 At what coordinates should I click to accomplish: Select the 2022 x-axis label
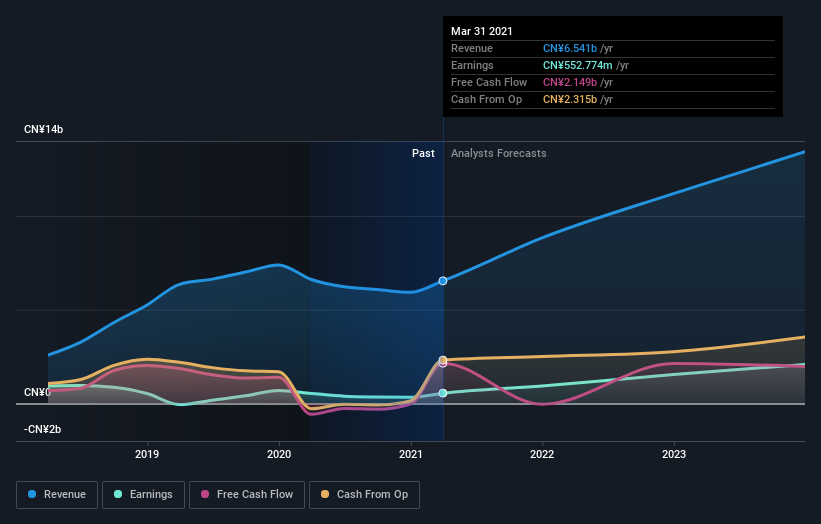coord(542,454)
